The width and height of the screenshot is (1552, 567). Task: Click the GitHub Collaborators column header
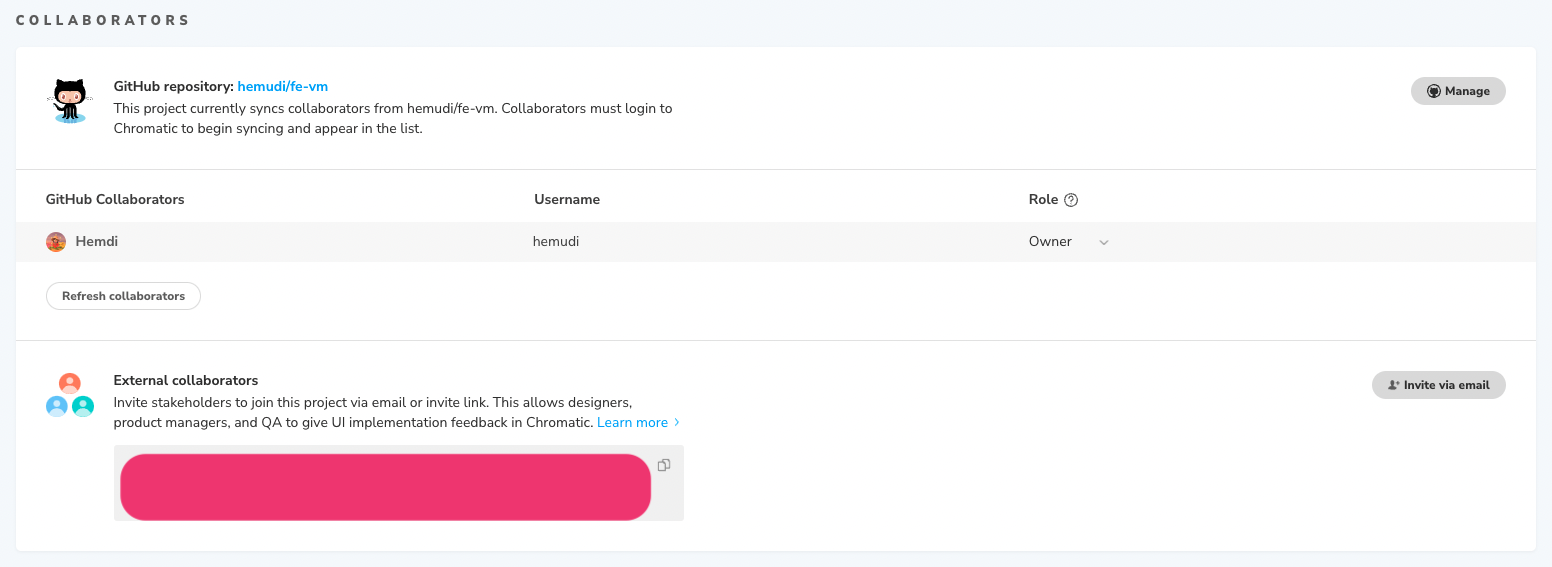click(x=115, y=200)
